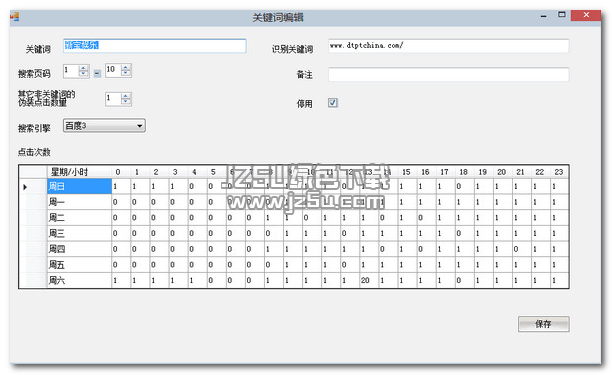Click the 周四 hour 21 cell showing 0
Viewport: 612px width, 375px height.
coord(523,249)
